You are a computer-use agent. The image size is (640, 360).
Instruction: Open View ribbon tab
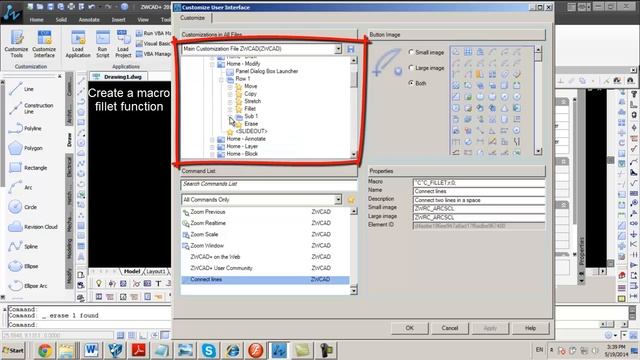(x=143, y=20)
